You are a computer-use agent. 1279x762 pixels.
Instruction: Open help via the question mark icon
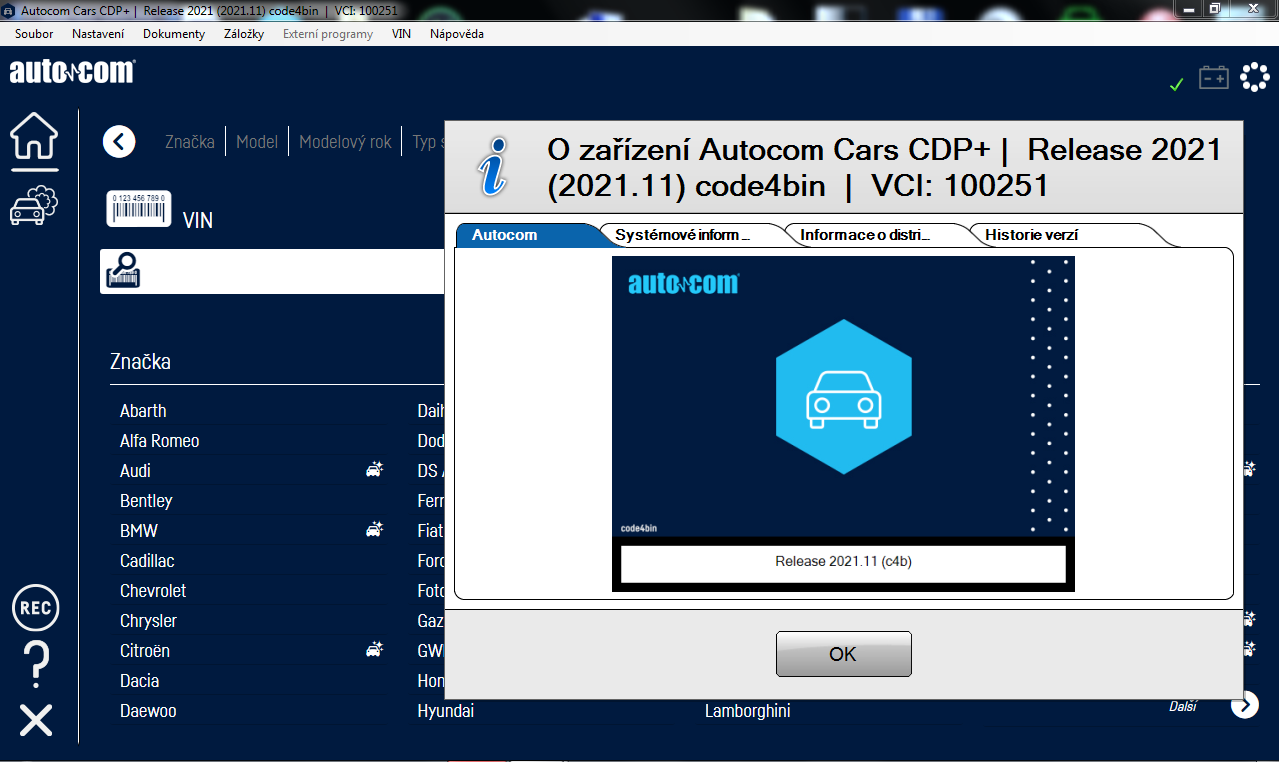(x=36, y=663)
